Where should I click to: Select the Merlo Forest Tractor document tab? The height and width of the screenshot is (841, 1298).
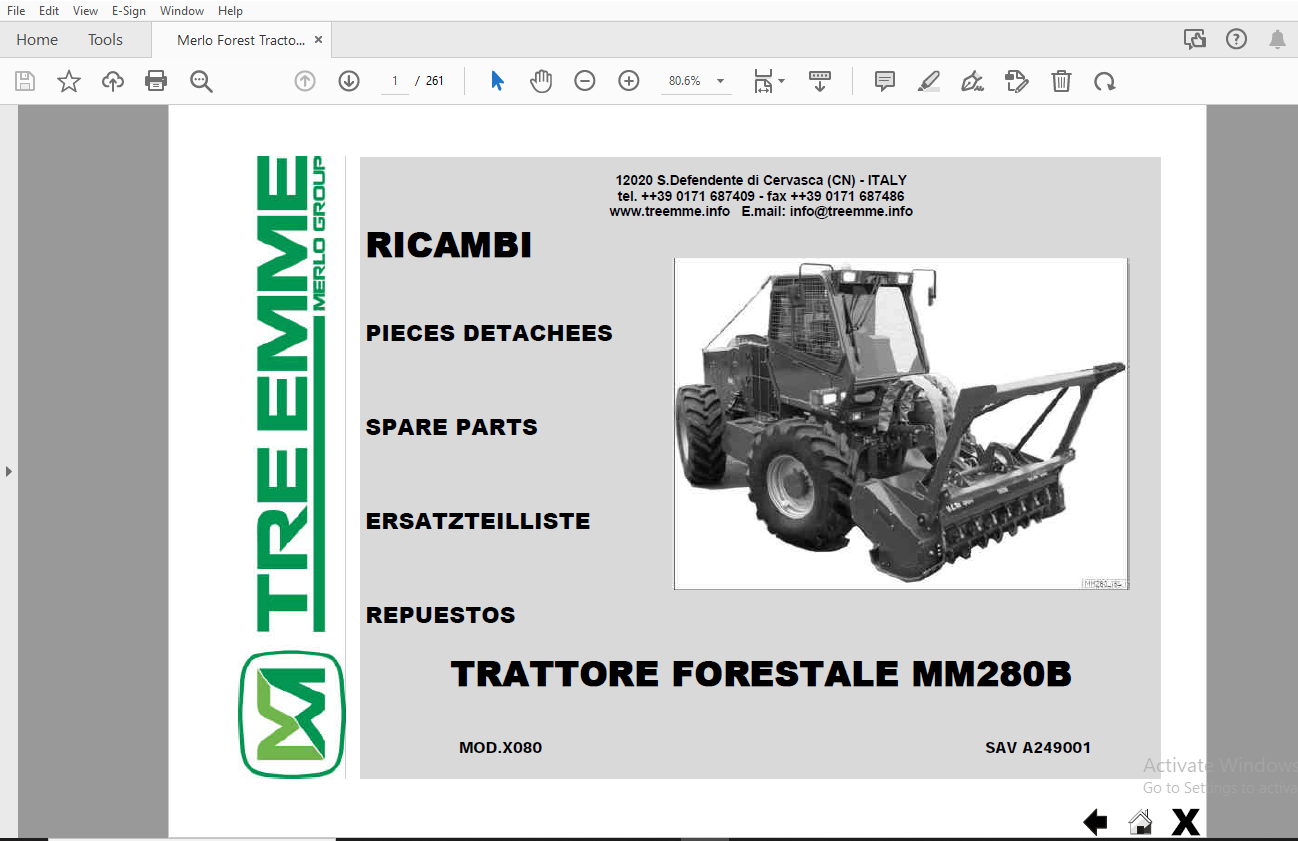pyautogui.click(x=241, y=40)
